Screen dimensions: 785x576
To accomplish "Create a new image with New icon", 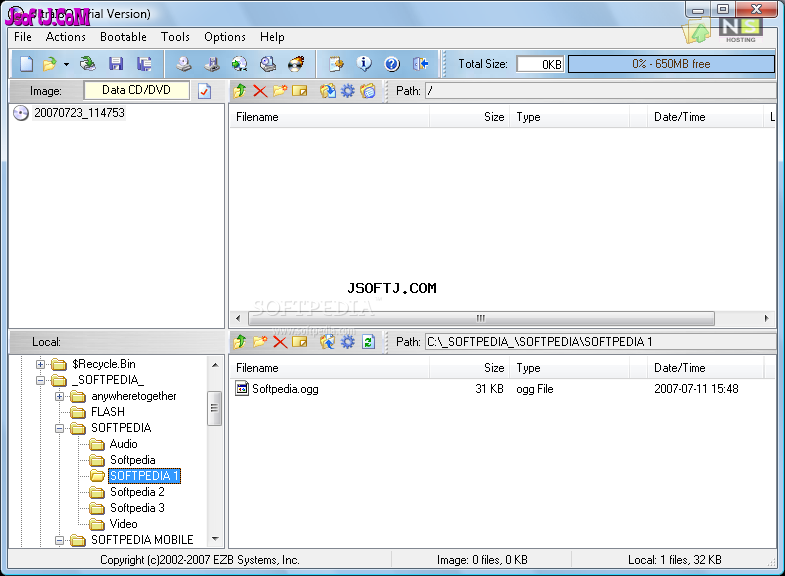I will 26,64.
